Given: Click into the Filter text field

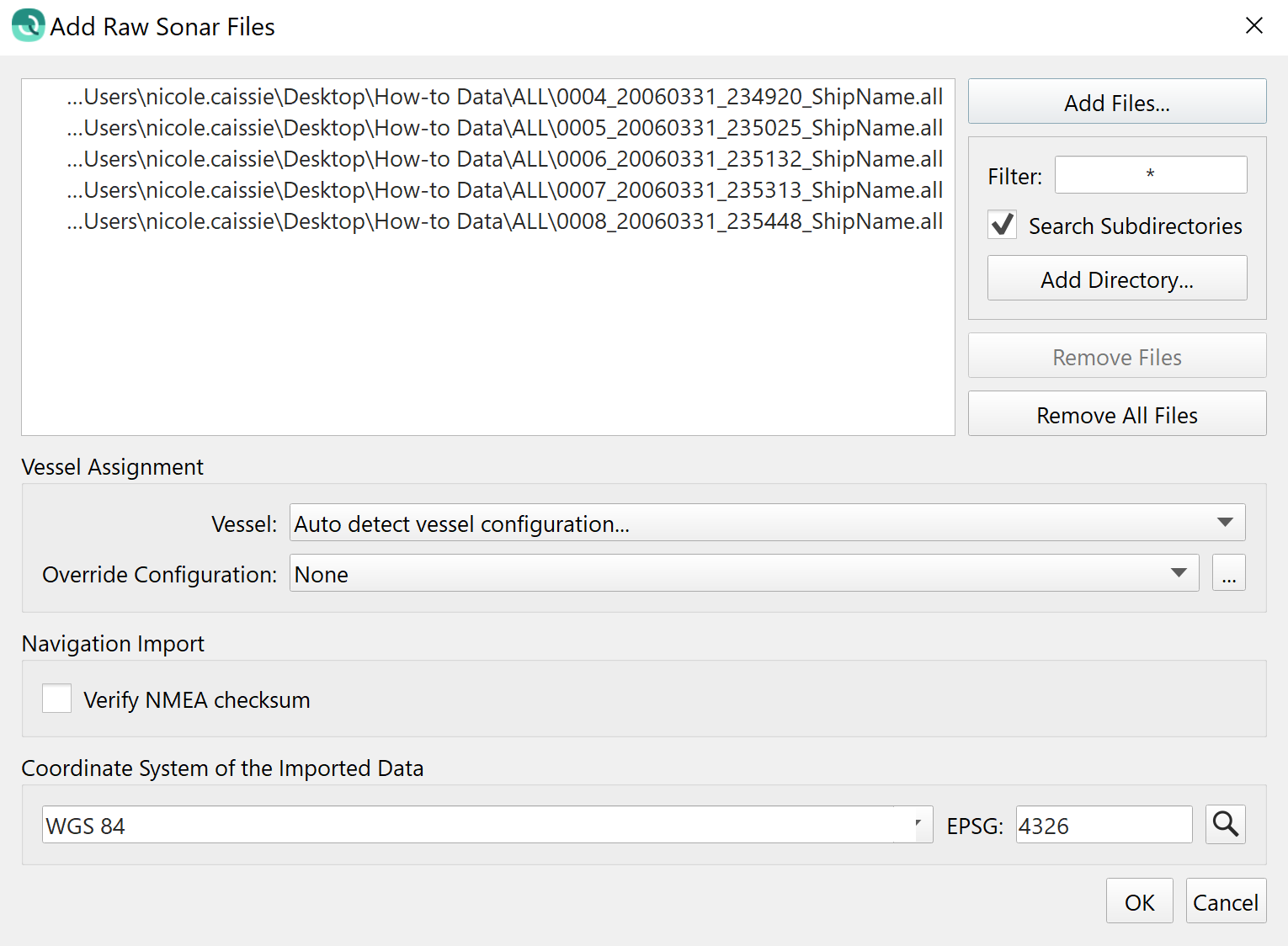Looking at the screenshot, I should [1150, 175].
